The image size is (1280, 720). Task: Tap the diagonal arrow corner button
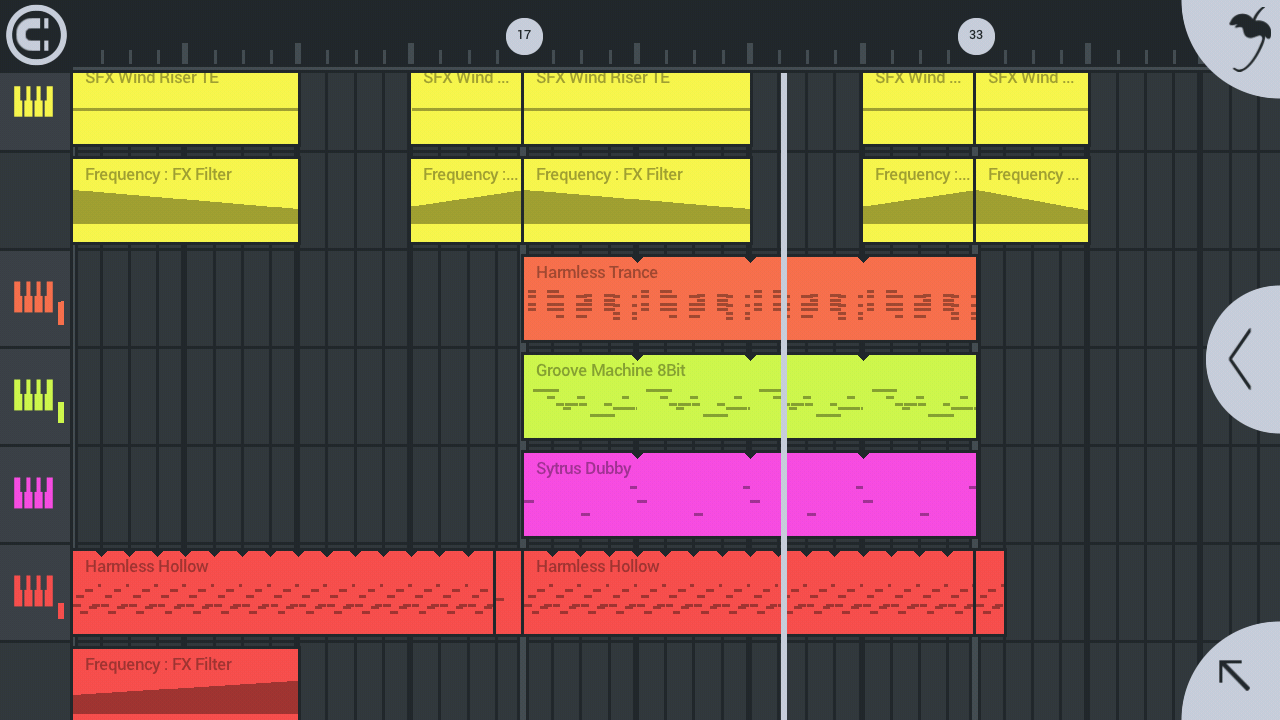[1234, 675]
